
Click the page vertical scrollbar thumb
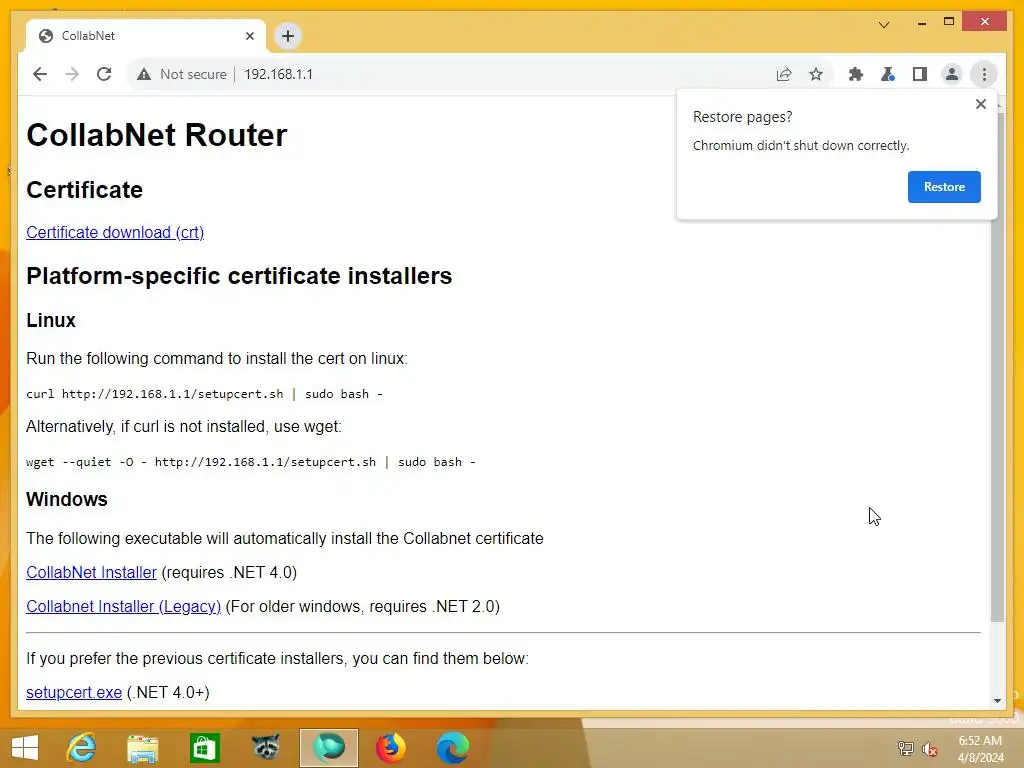point(997,366)
